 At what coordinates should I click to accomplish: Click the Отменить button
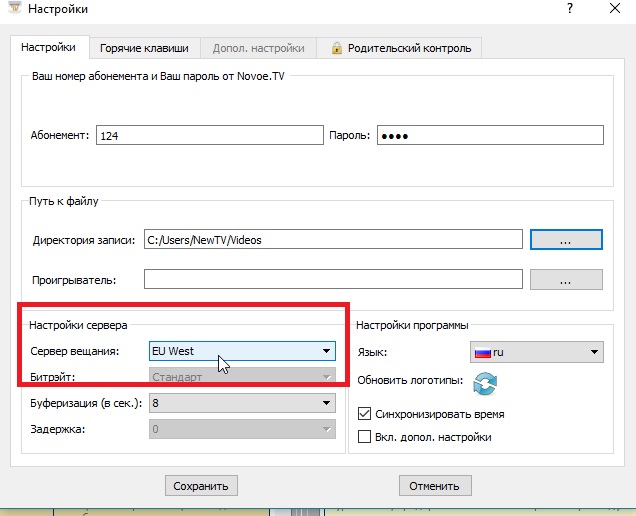(x=435, y=486)
